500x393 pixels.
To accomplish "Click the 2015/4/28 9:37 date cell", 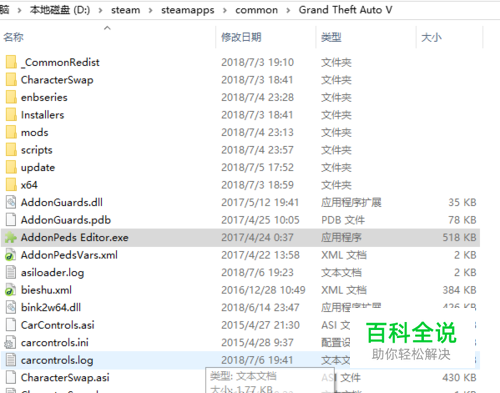I will click(257, 343).
